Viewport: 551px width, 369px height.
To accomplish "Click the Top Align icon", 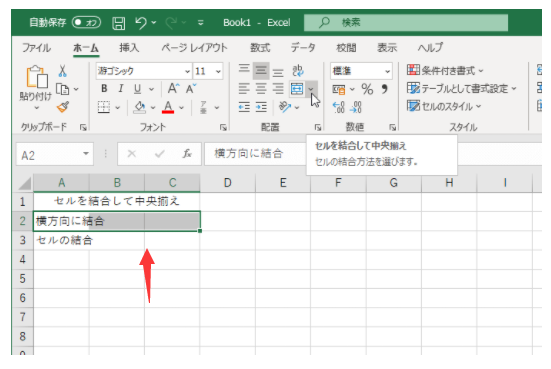I will coord(244,69).
